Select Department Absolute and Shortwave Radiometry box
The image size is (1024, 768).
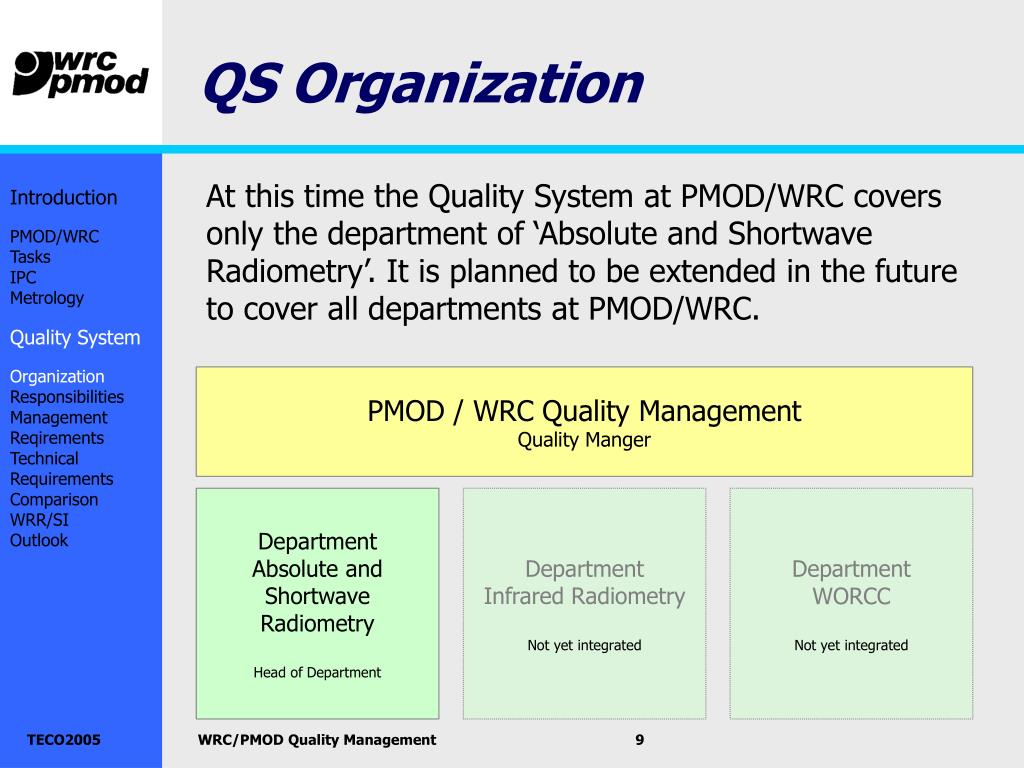click(317, 603)
